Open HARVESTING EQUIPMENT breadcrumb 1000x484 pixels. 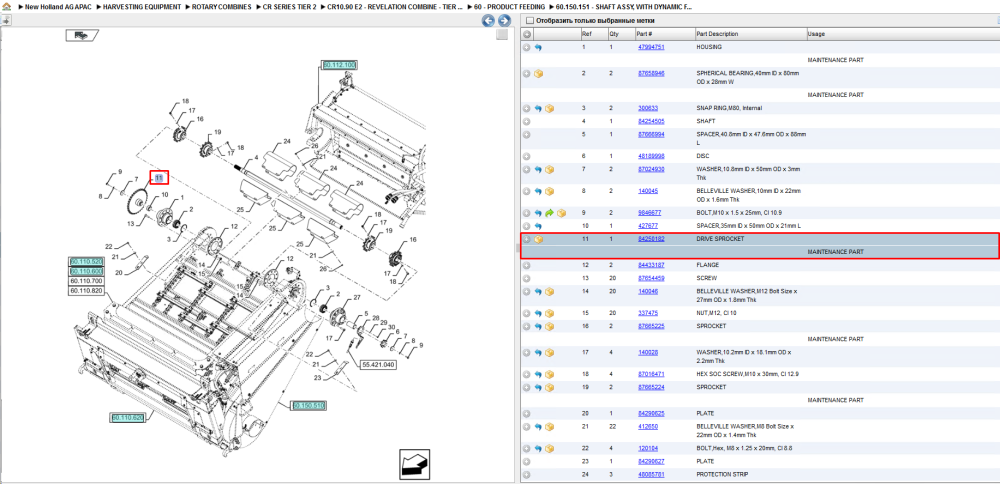pyautogui.click(x=142, y=6)
